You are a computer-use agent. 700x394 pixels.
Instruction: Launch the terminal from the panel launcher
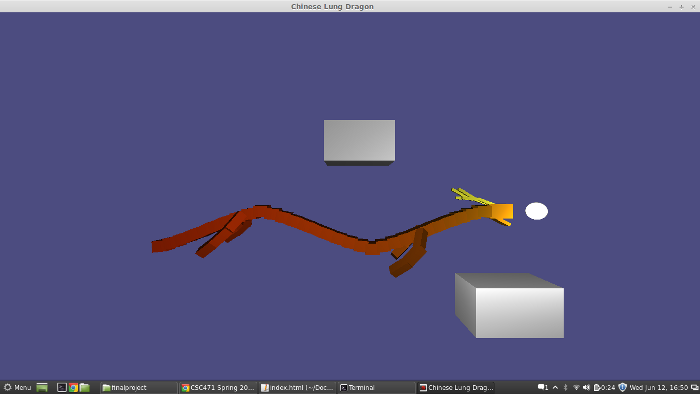pyautogui.click(x=62, y=387)
